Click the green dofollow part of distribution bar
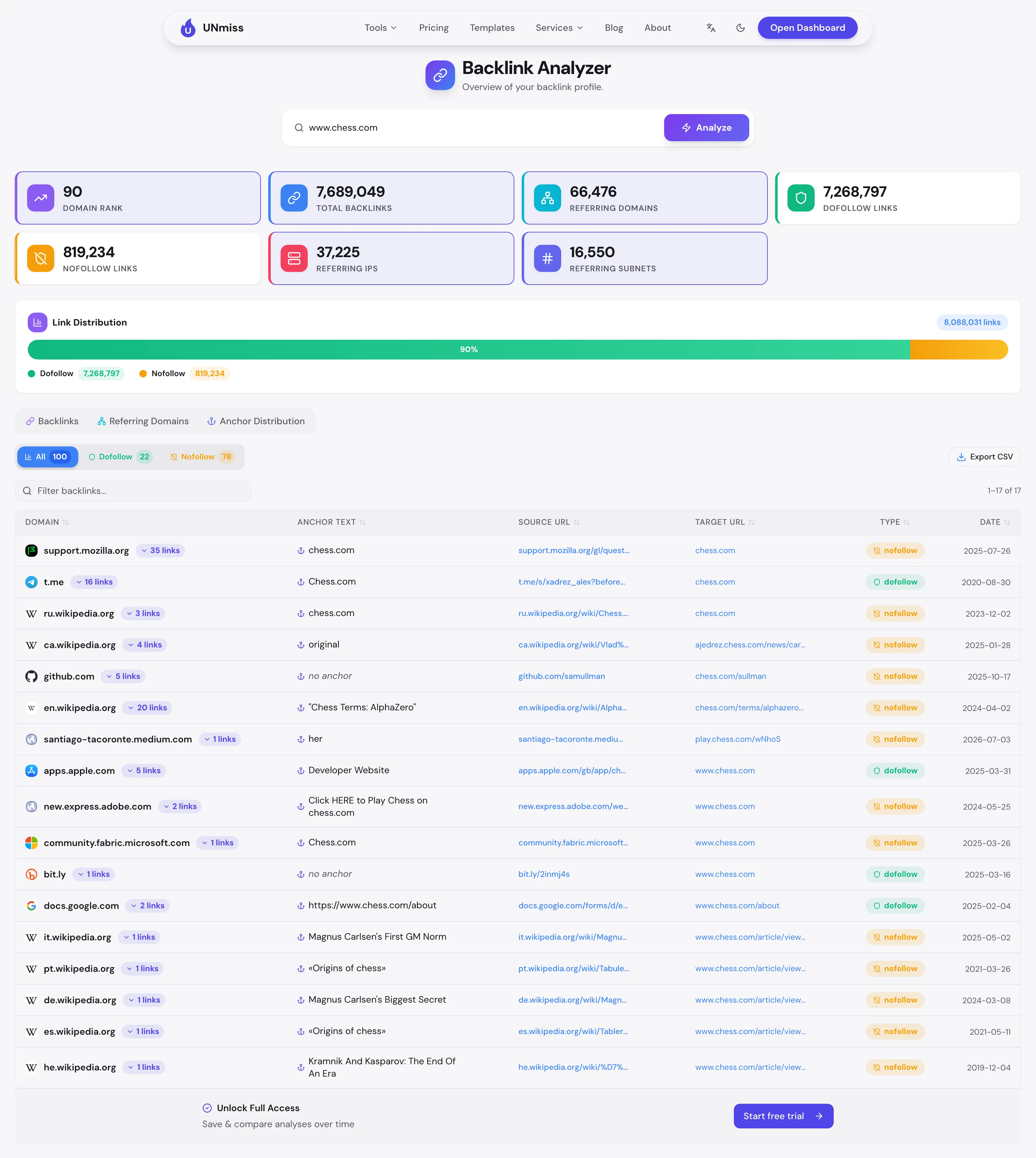The height and width of the screenshot is (1158, 1036). [x=469, y=349]
